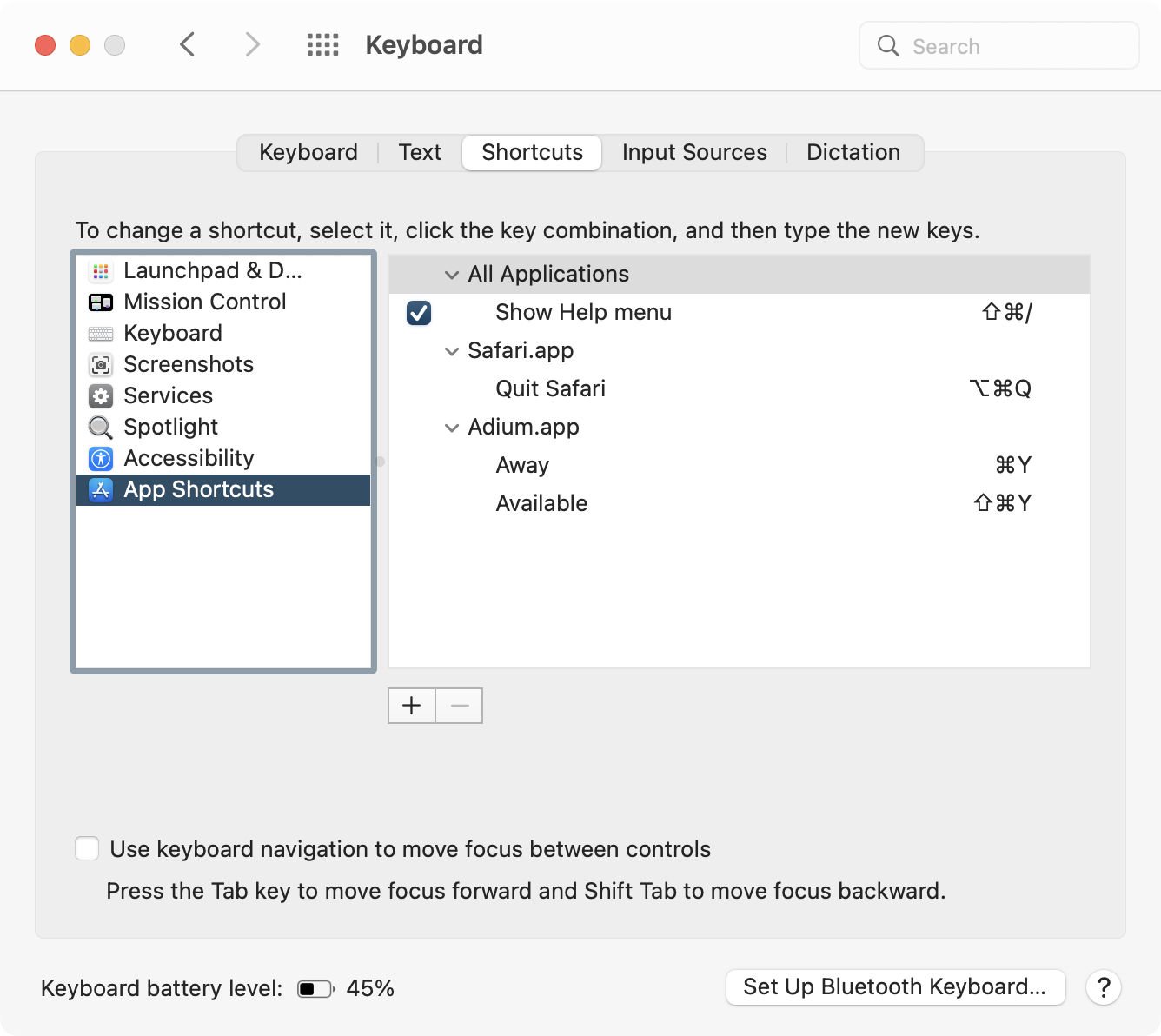Open the Dictation tab
Viewport: 1161px width, 1036px height.
(x=853, y=153)
